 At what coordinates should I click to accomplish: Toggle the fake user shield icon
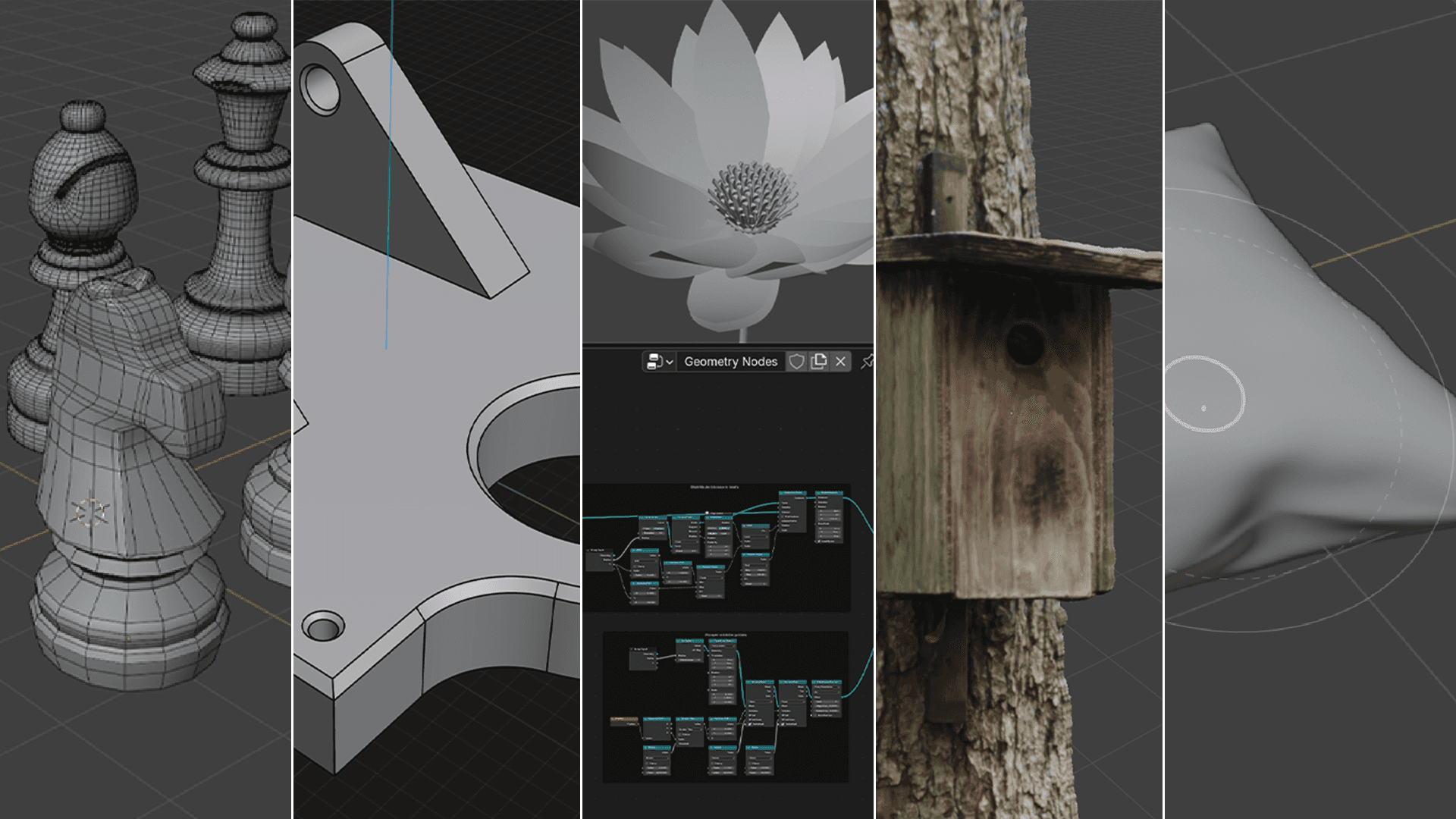click(796, 362)
